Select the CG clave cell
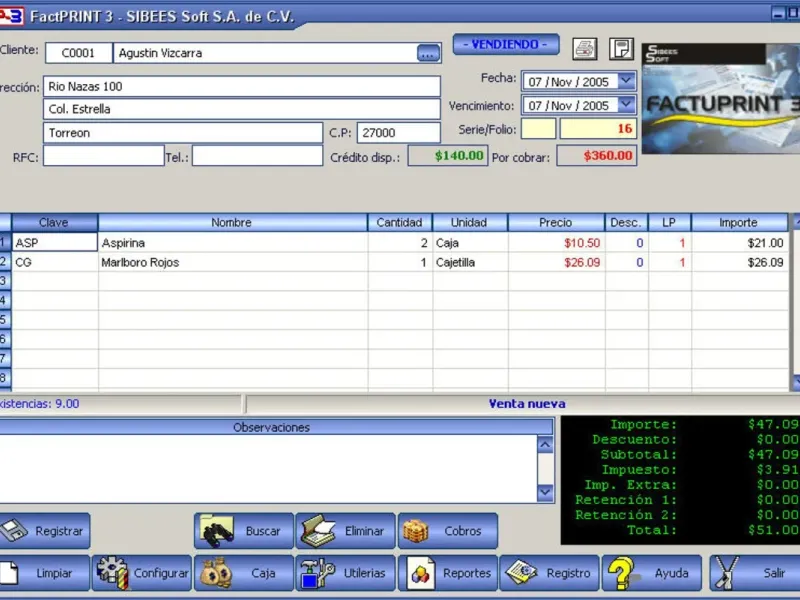The width and height of the screenshot is (800, 600). tap(55, 262)
